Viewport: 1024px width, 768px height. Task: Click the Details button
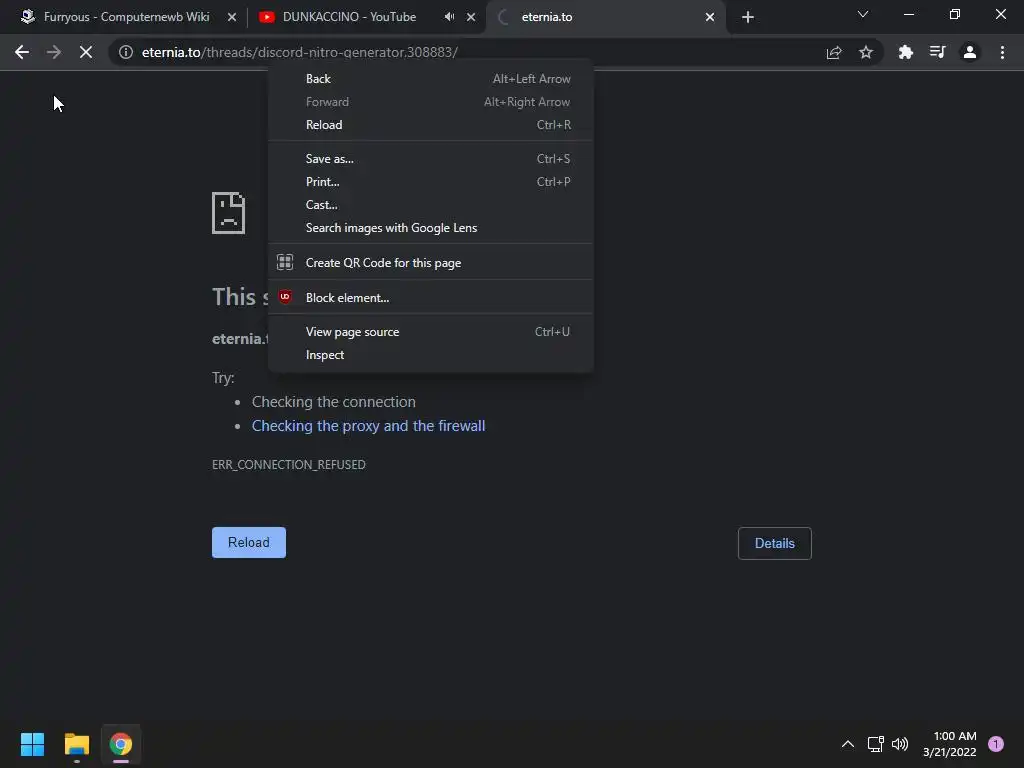coord(775,543)
